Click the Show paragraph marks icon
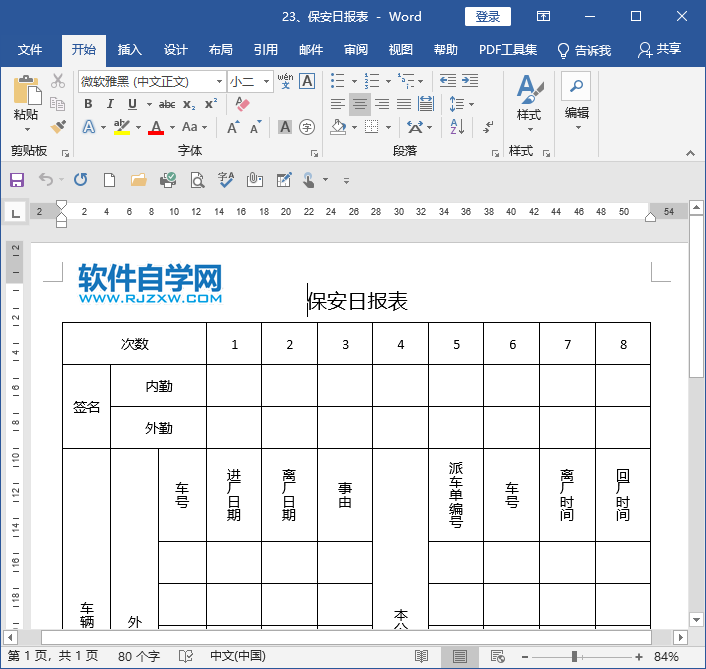Screen dimensions: 706x669 [488, 127]
